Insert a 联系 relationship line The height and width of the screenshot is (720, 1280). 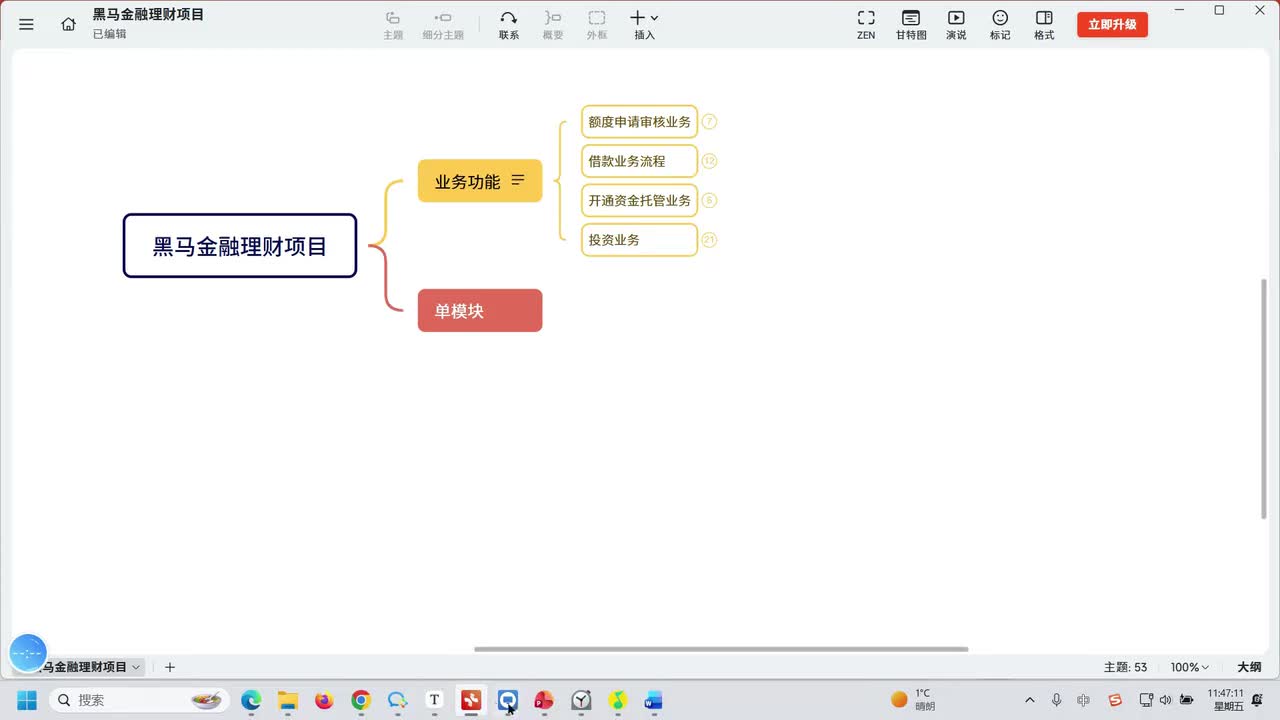point(509,25)
